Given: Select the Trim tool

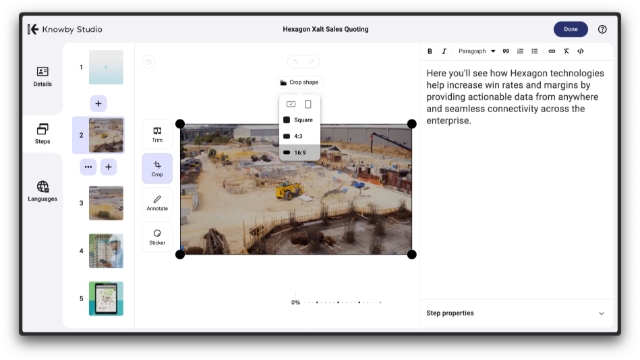Looking at the screenshot, I should click(x=157, y=134).
